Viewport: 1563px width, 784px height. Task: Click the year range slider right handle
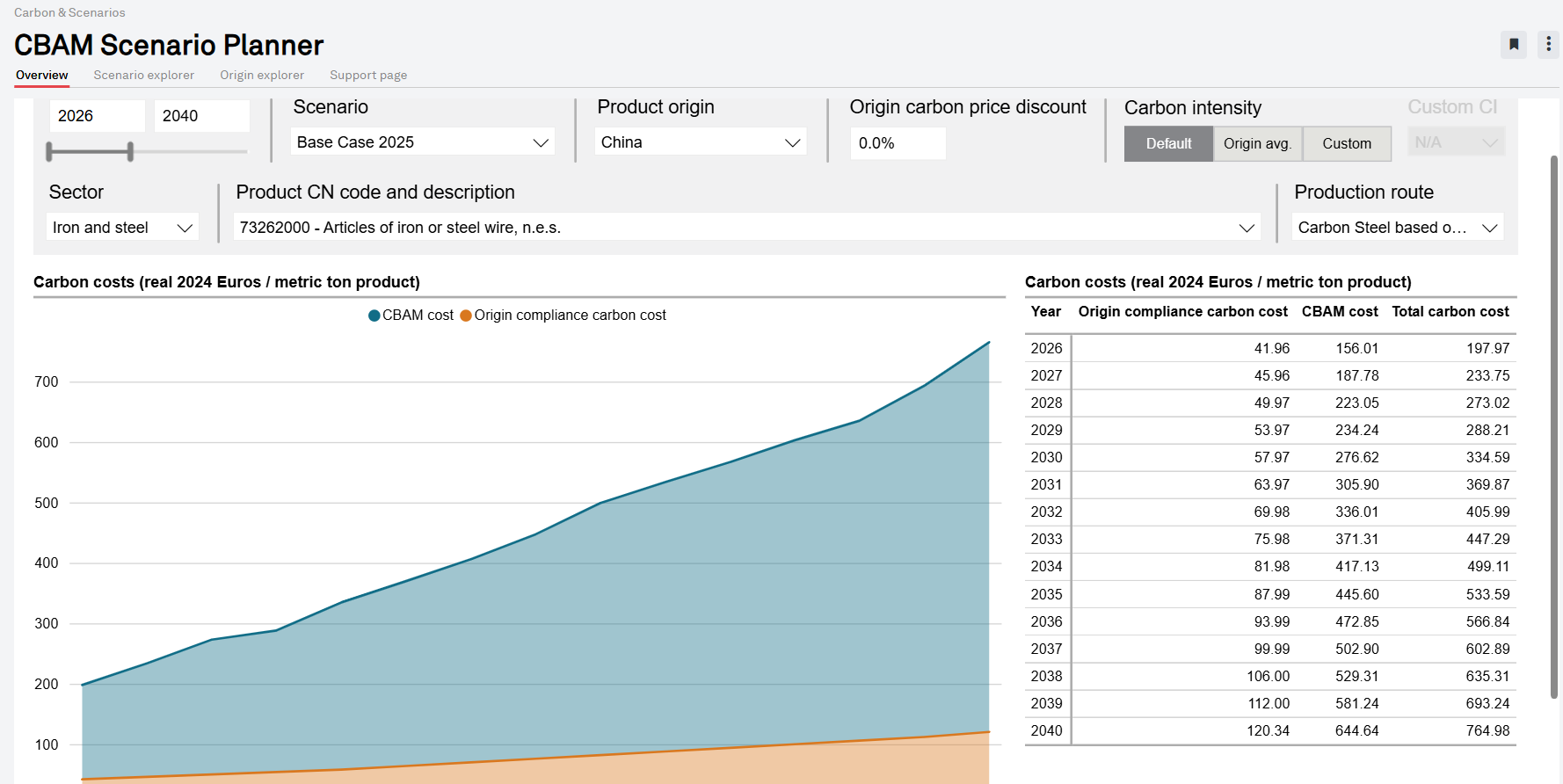pos(130,152)
